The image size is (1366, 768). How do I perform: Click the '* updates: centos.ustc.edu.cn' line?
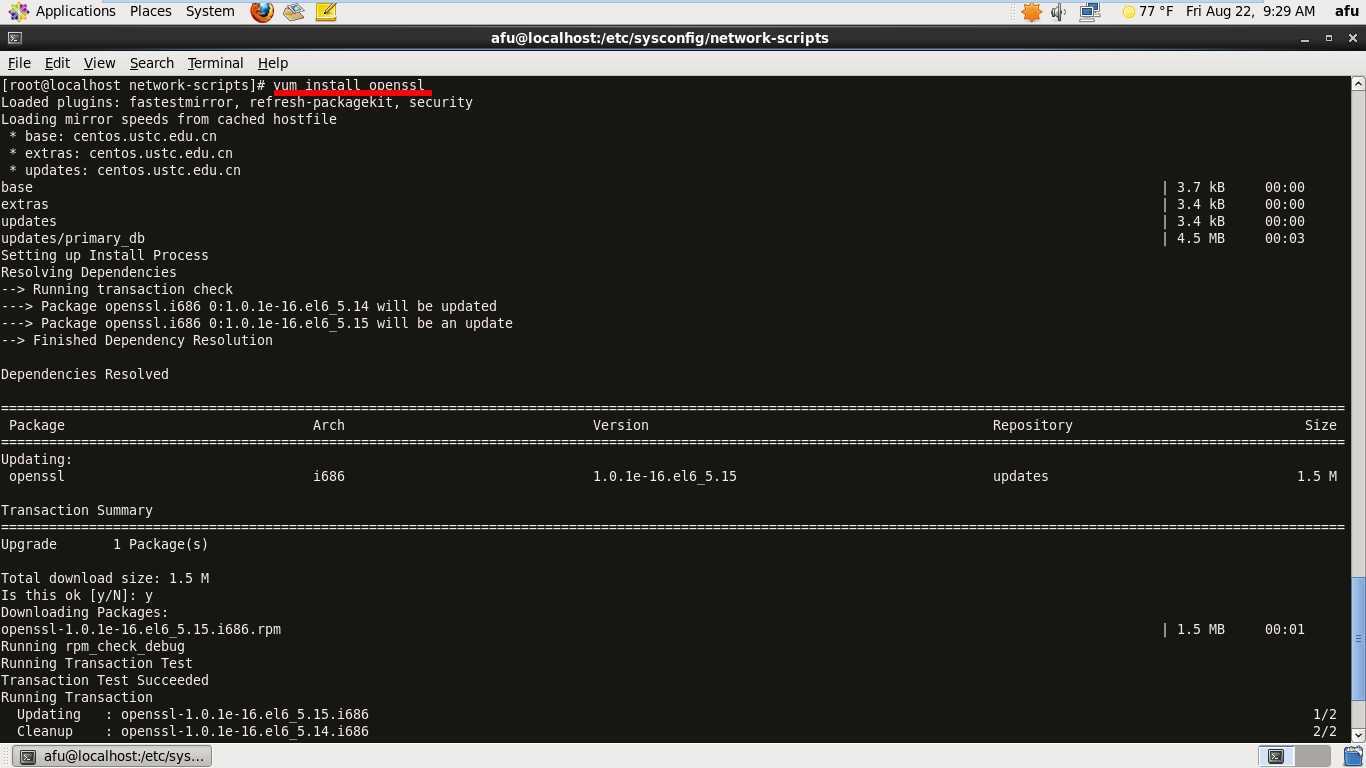pyautogui.click(x=125, y=170)
